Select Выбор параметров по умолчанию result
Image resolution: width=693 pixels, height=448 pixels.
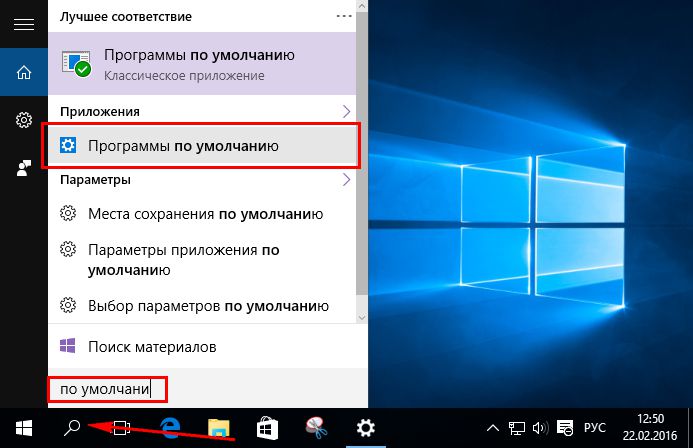[205, 304]
